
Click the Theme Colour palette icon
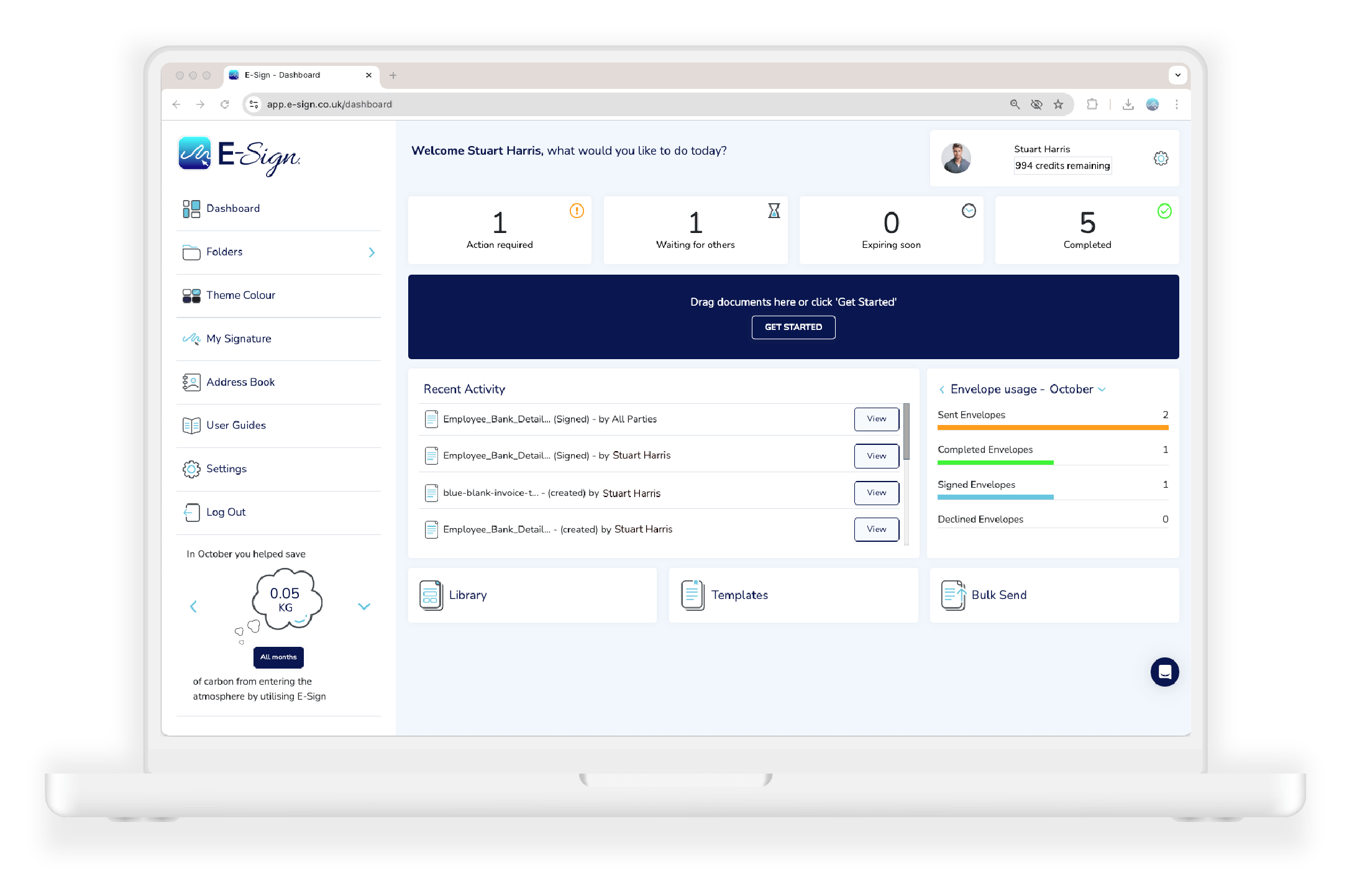tap(191, 296)
